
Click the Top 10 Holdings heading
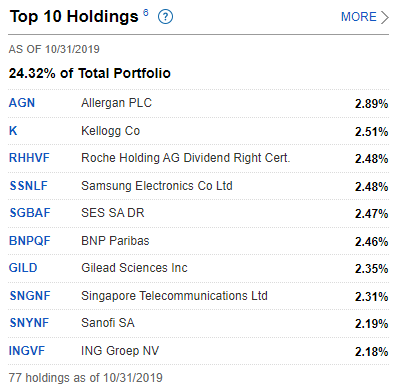(x=74, y=17)
